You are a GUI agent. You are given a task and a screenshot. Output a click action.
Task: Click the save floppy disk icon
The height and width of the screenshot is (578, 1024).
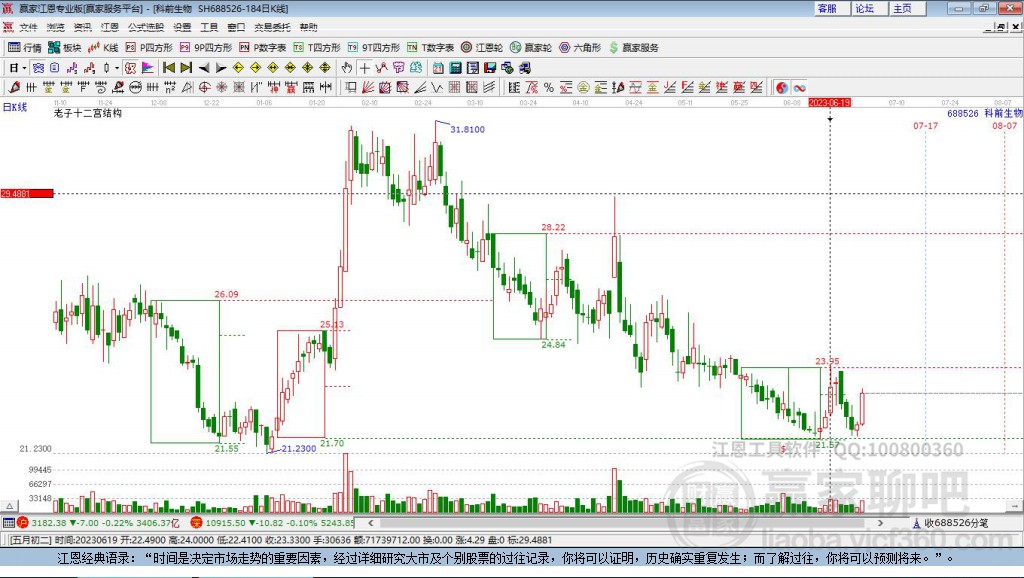point(490,68)
